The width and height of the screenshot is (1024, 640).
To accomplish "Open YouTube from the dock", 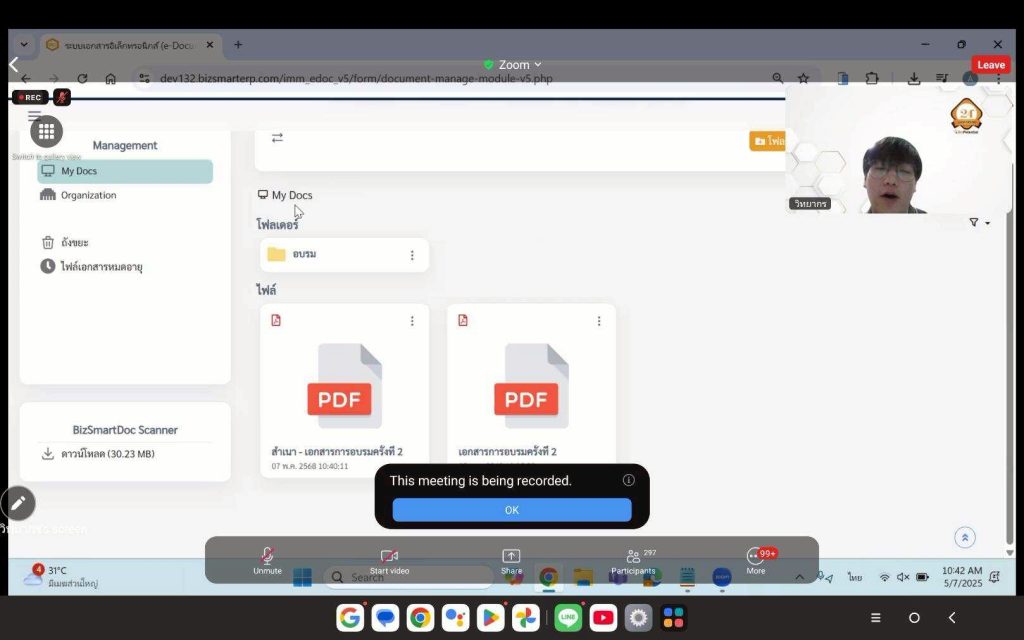I will pyautogui.click(x=603, y=618).
